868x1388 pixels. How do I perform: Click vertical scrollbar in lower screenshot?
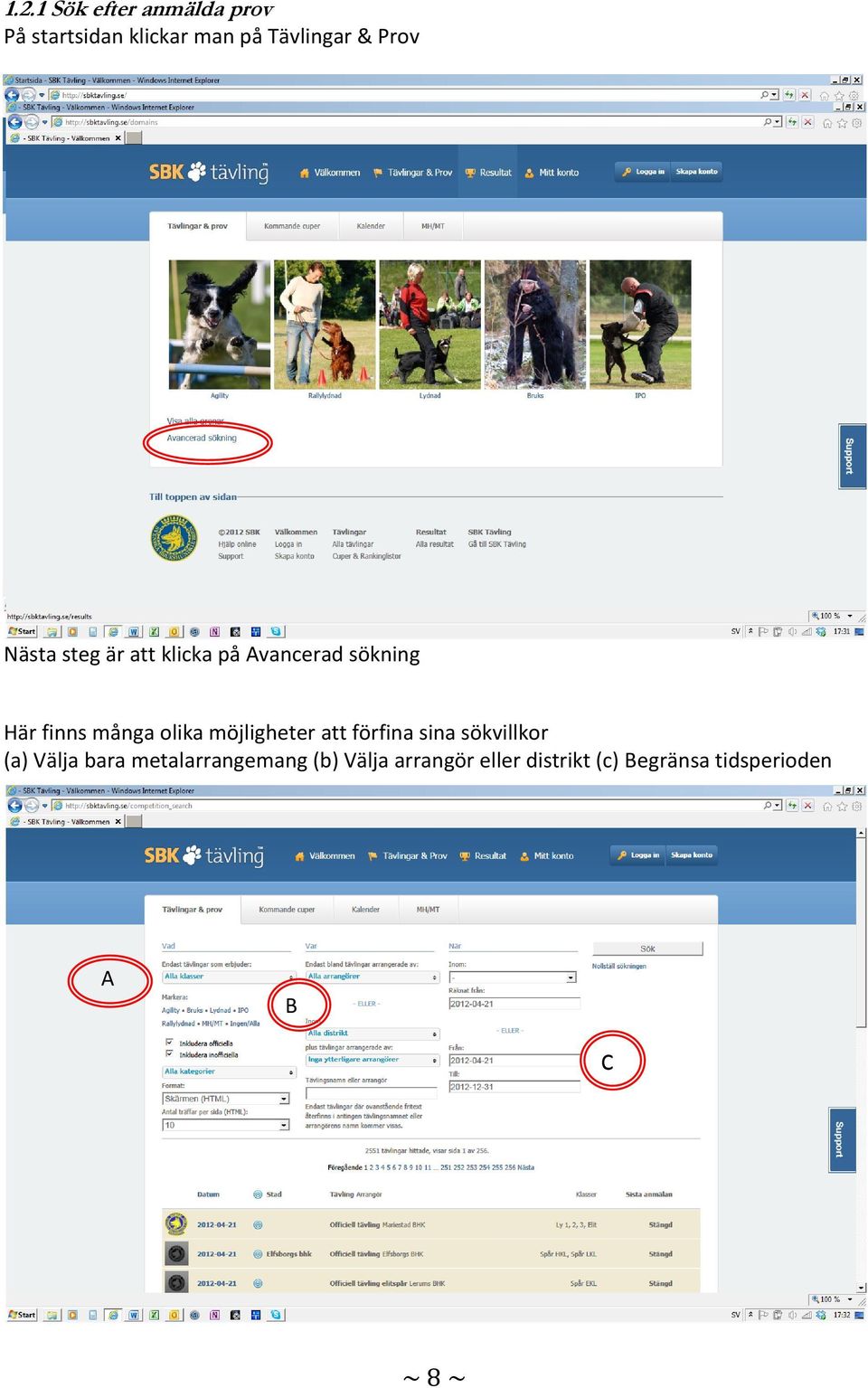click(x=861, y=1060)
